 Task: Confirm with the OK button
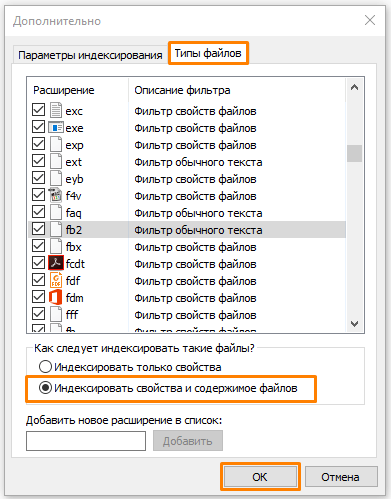click(x=260, y=477)
